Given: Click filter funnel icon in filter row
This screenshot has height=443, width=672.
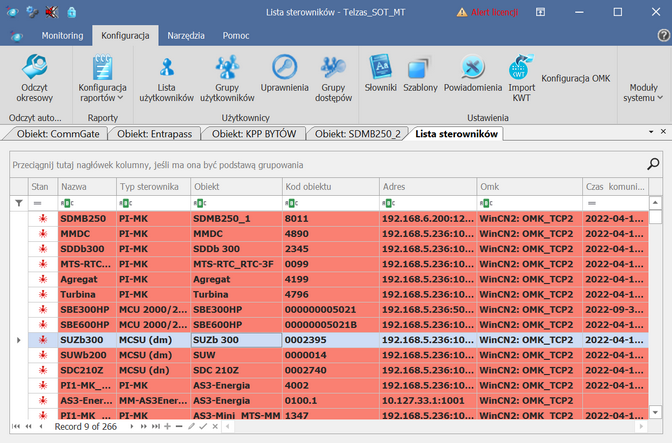Looking at the screenshot, I should point(19,203).
